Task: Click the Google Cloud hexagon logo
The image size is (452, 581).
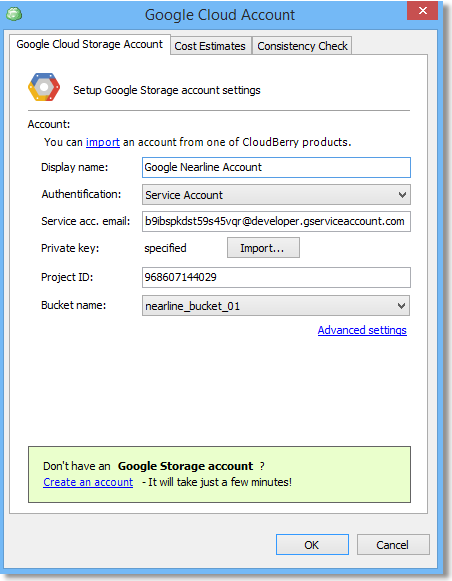Action: (44, 87)
